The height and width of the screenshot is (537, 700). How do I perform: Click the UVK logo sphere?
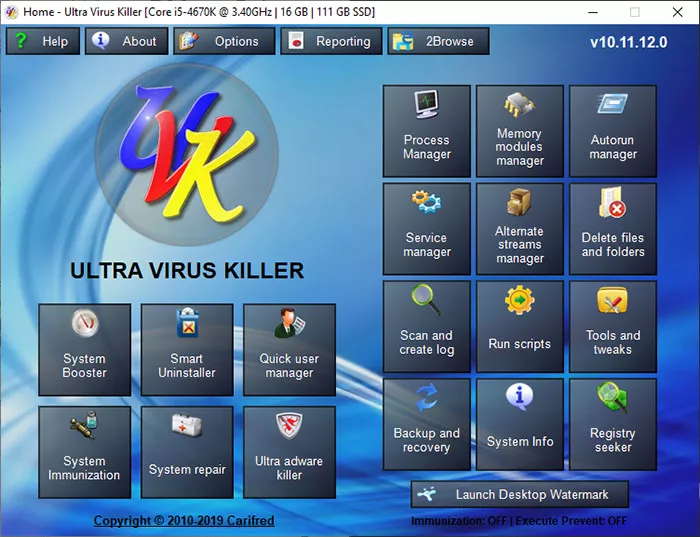(x=187, y=154)
